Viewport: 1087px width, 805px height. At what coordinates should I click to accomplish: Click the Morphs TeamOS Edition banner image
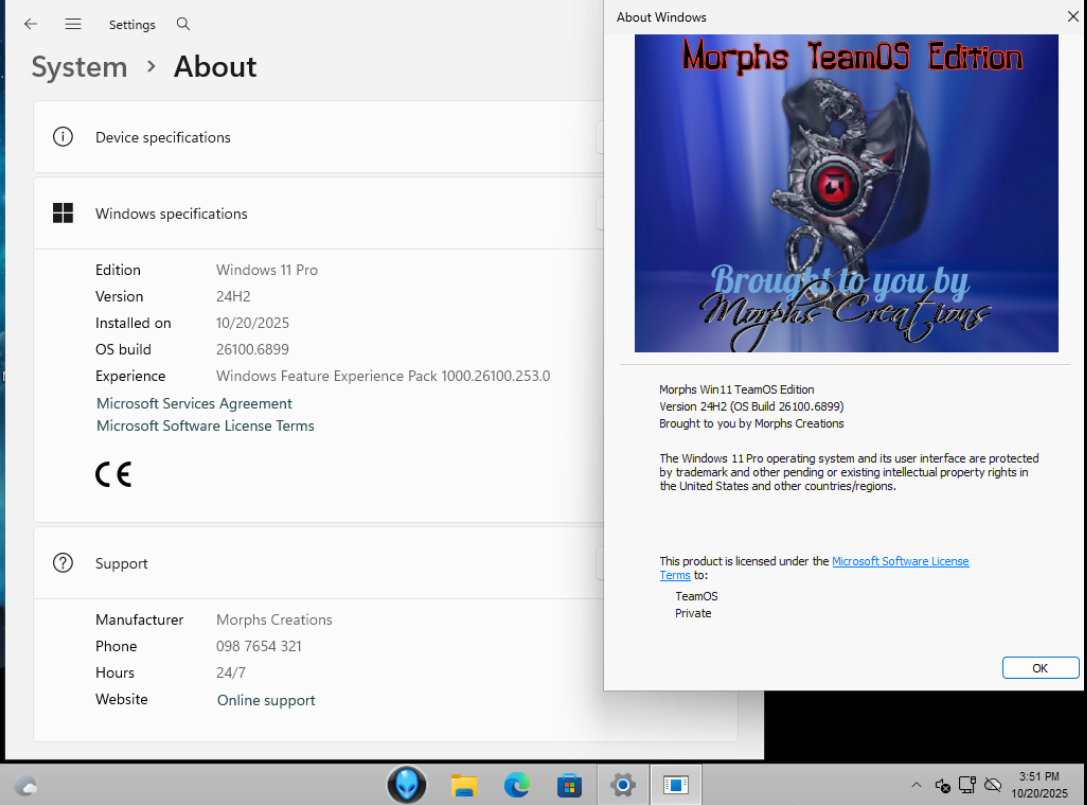tap(846, 193)
